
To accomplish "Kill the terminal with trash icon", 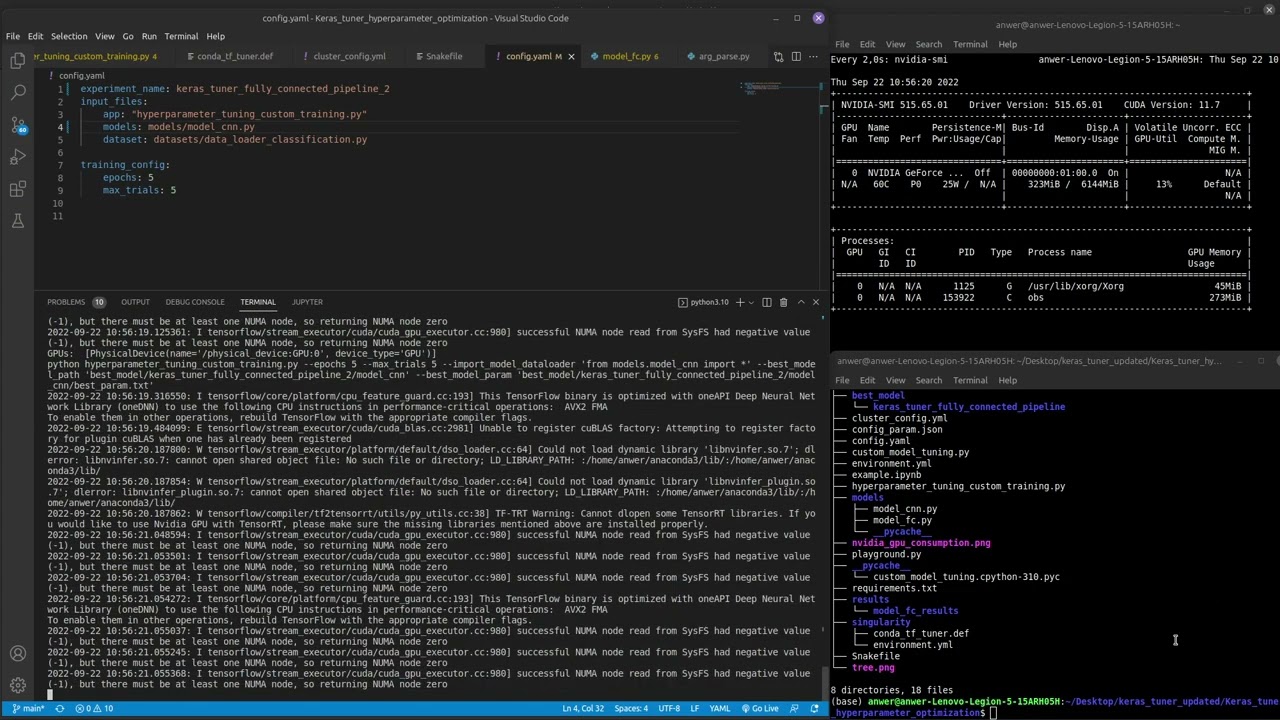I will tap(783, 302).
